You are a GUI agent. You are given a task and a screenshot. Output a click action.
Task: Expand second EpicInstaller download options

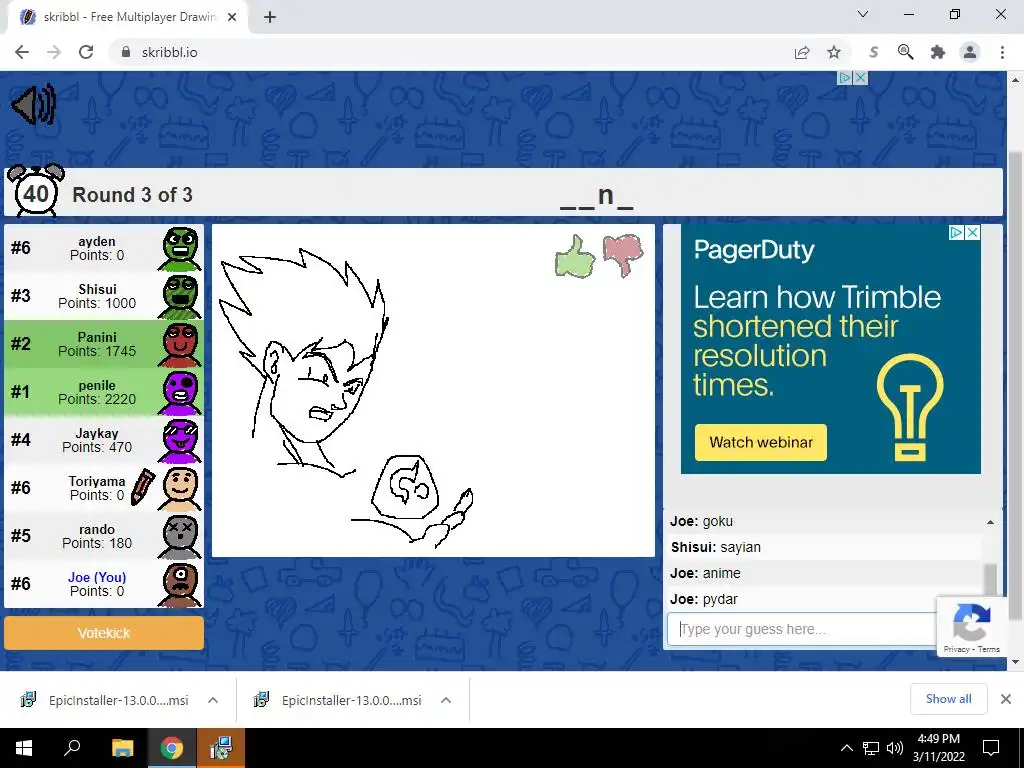click(x=446, y=700)
